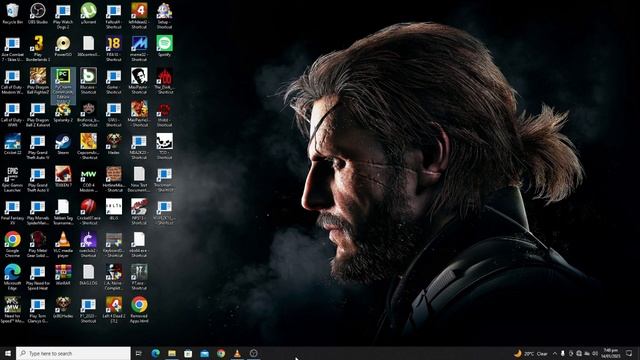Expand hidden system tray icons chevron
The width and height of the screenshot is (640, 360).
tap(555, 353)
